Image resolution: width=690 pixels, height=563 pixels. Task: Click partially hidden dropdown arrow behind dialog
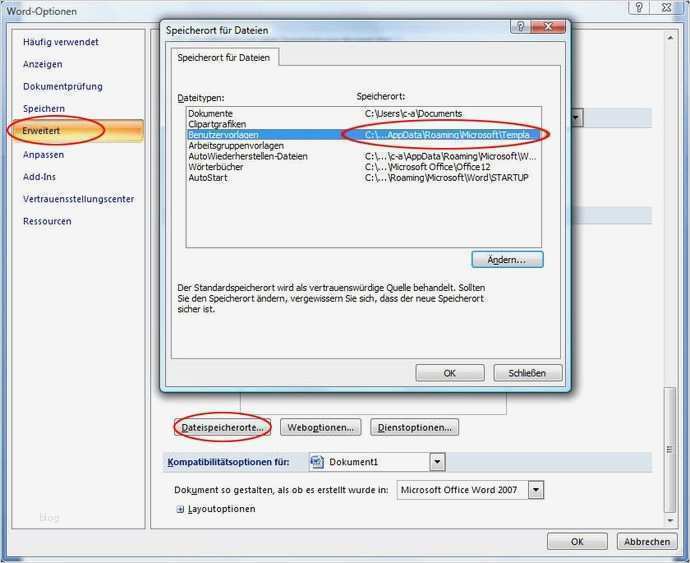tap(576, 118)
